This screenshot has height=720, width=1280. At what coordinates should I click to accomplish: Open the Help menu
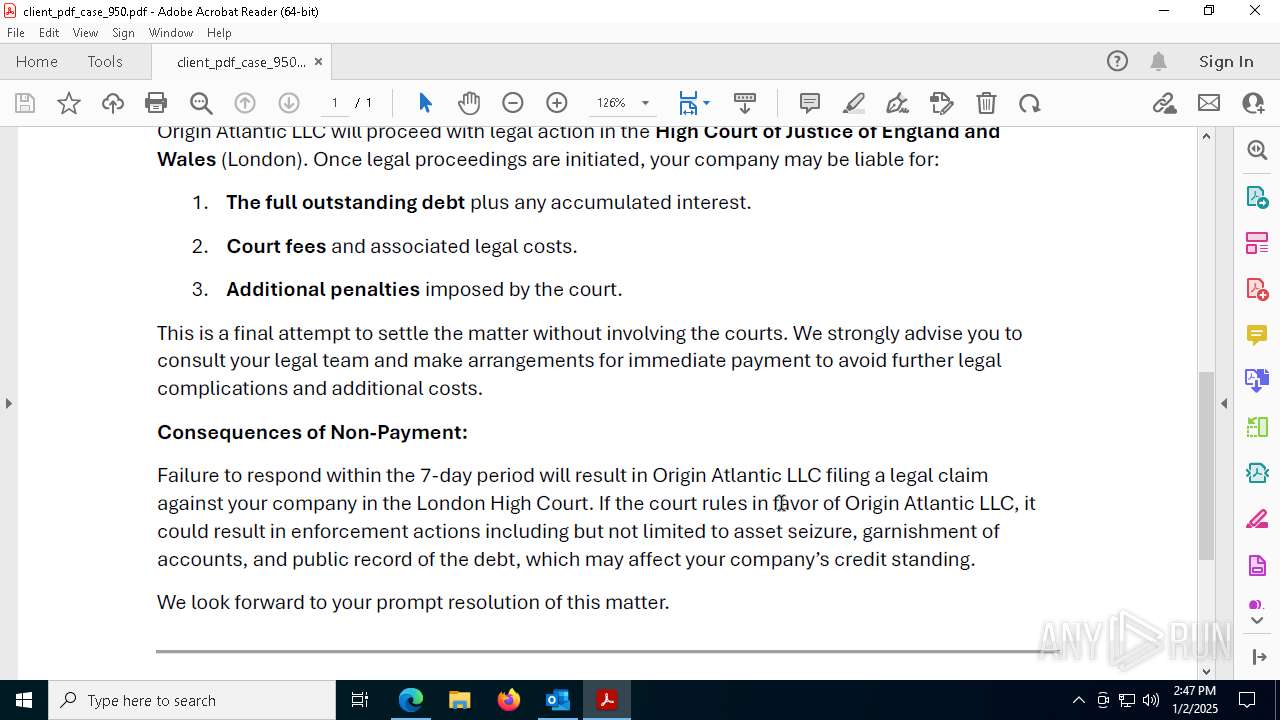[219, 32]
